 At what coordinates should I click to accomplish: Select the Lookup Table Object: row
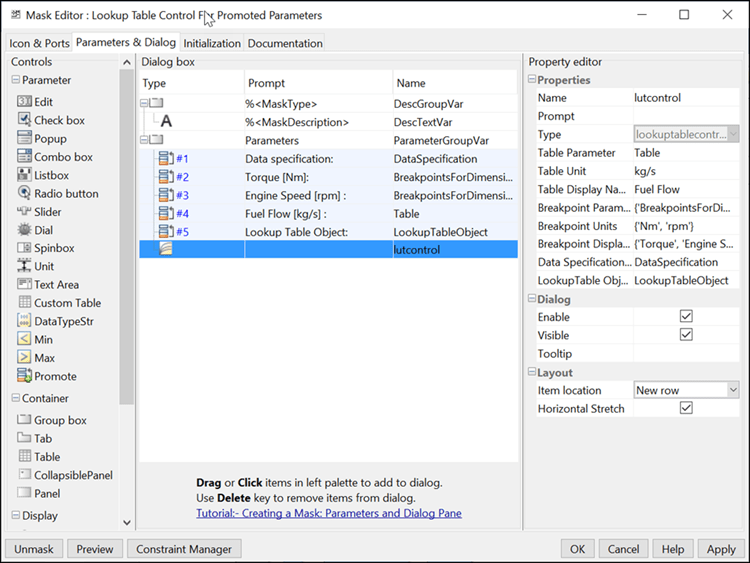[329, 232]
